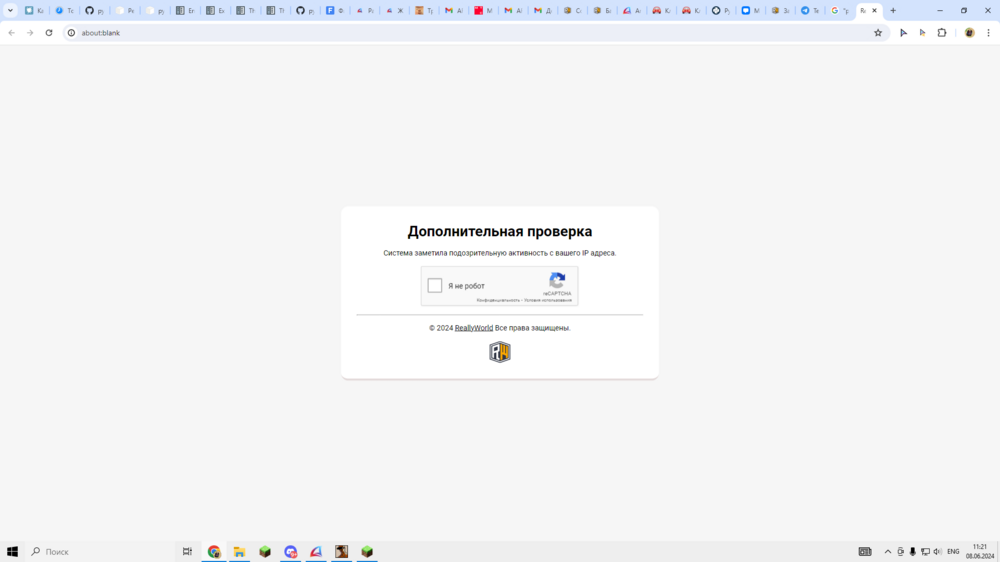The height and width of the screenshot is (562, 1000).
Task: Open Task View from taskbar
Action: coord(188,551)
